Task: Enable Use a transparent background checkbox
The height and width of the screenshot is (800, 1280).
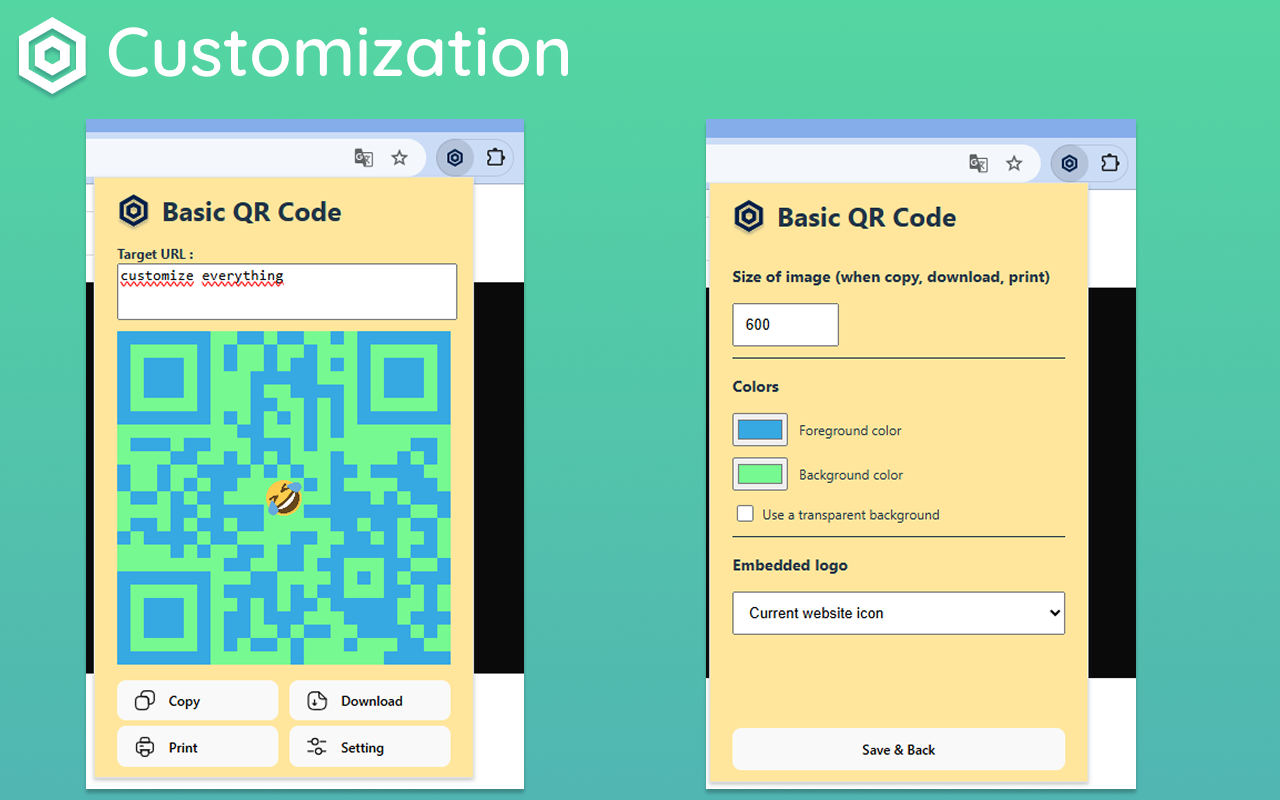Action: (745, 514)
